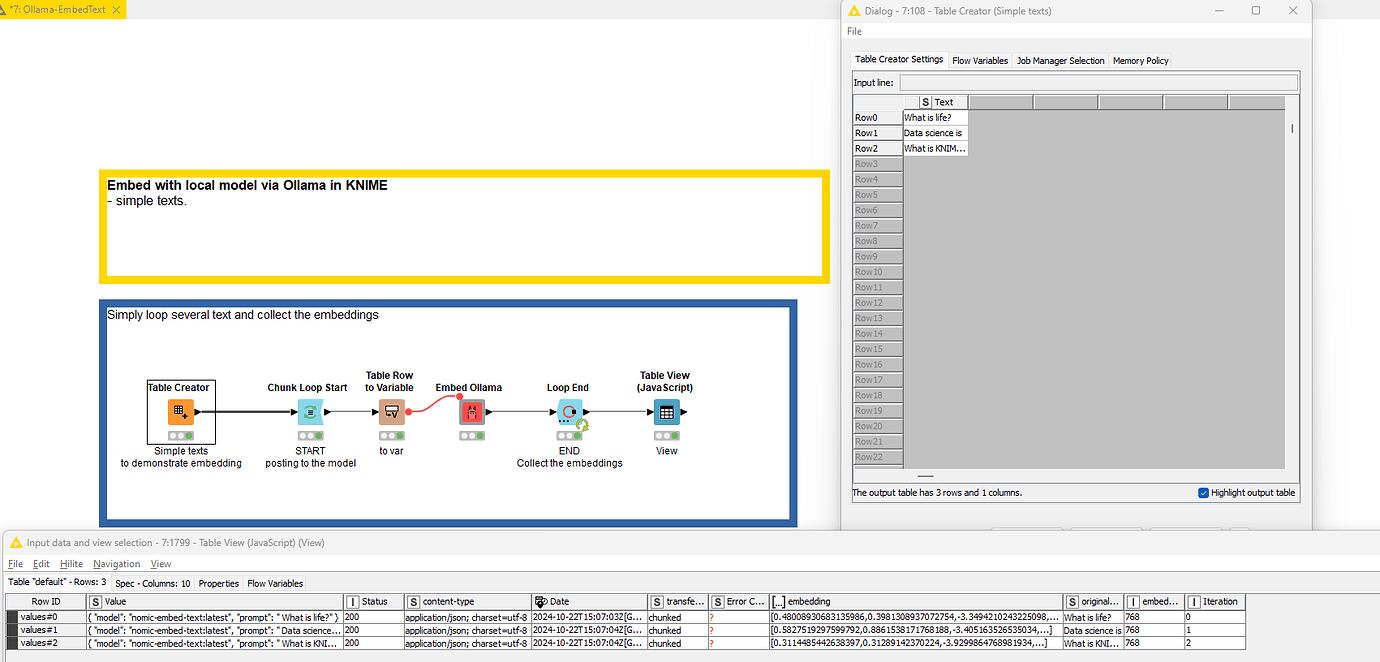Viewport: 1380px width, 662px height.
Task: Select the Row0 cell containing What is life?
Action: point(933,117)
